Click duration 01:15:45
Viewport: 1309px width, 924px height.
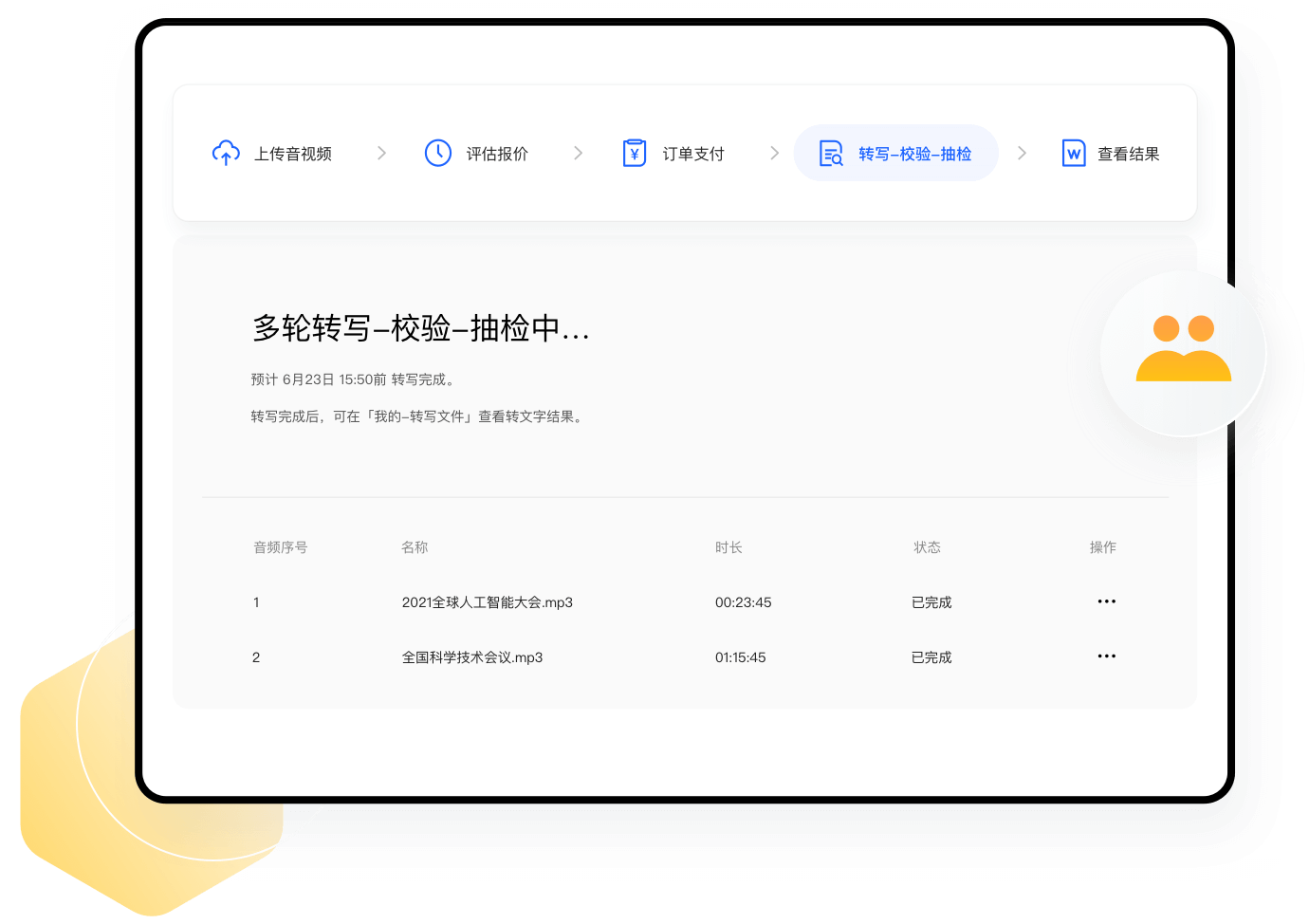click(741, 657)
